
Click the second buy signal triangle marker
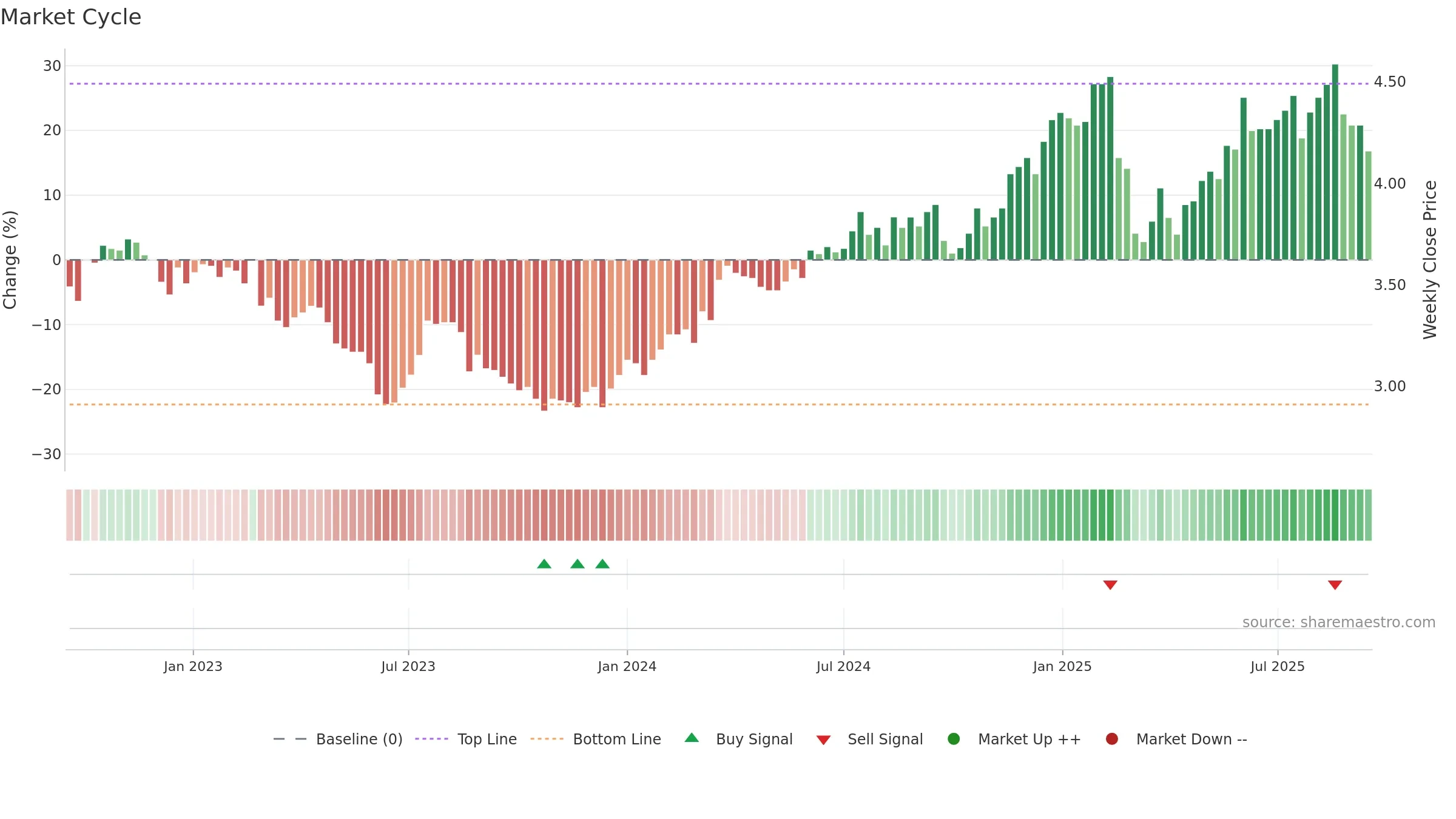[578, 564]
